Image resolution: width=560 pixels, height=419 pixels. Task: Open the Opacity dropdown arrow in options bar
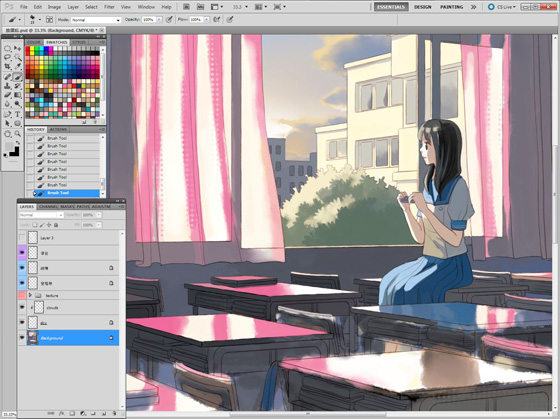pos(159,20)
